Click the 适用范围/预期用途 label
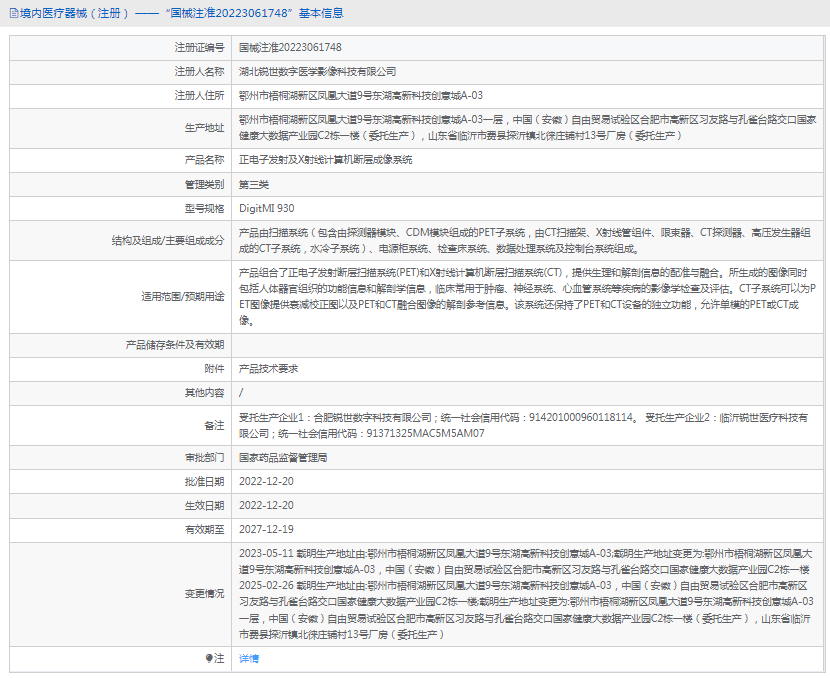The image size is (830, 678). click(183, 296)
